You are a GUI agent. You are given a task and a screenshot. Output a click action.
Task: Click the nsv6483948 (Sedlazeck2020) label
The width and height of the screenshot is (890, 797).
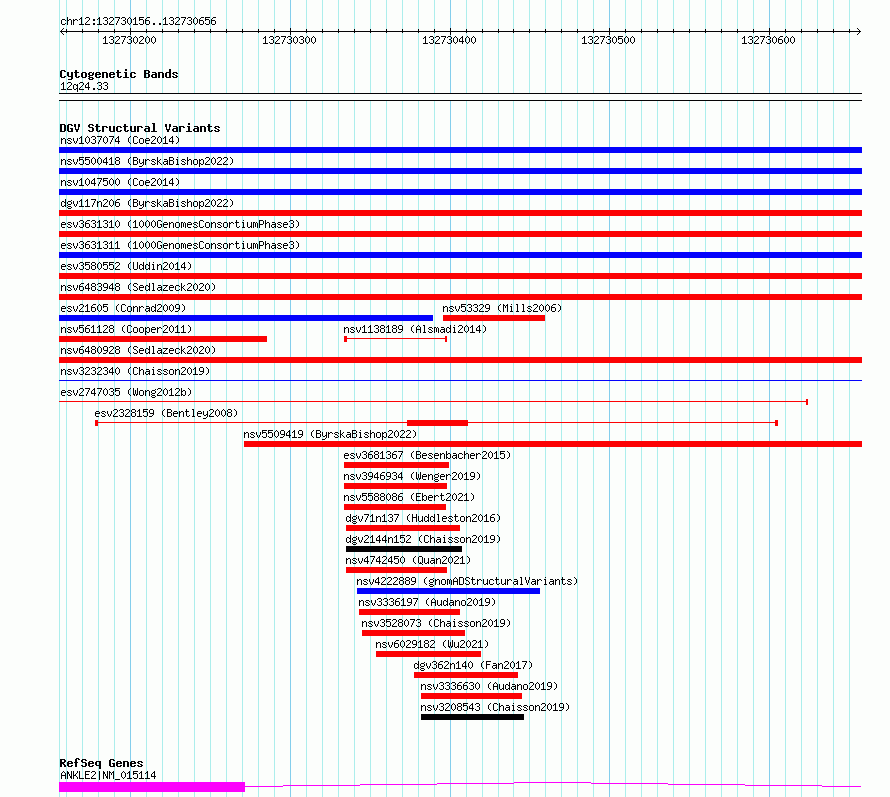[138, 287]
